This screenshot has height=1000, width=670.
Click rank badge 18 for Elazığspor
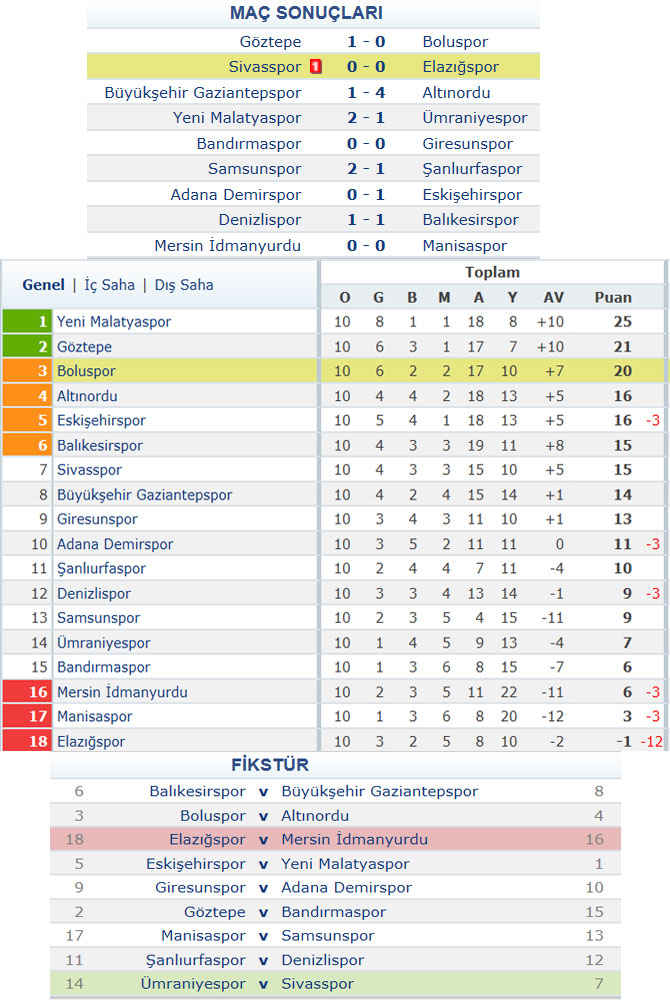pyautogui.click(x=26, y=741)
